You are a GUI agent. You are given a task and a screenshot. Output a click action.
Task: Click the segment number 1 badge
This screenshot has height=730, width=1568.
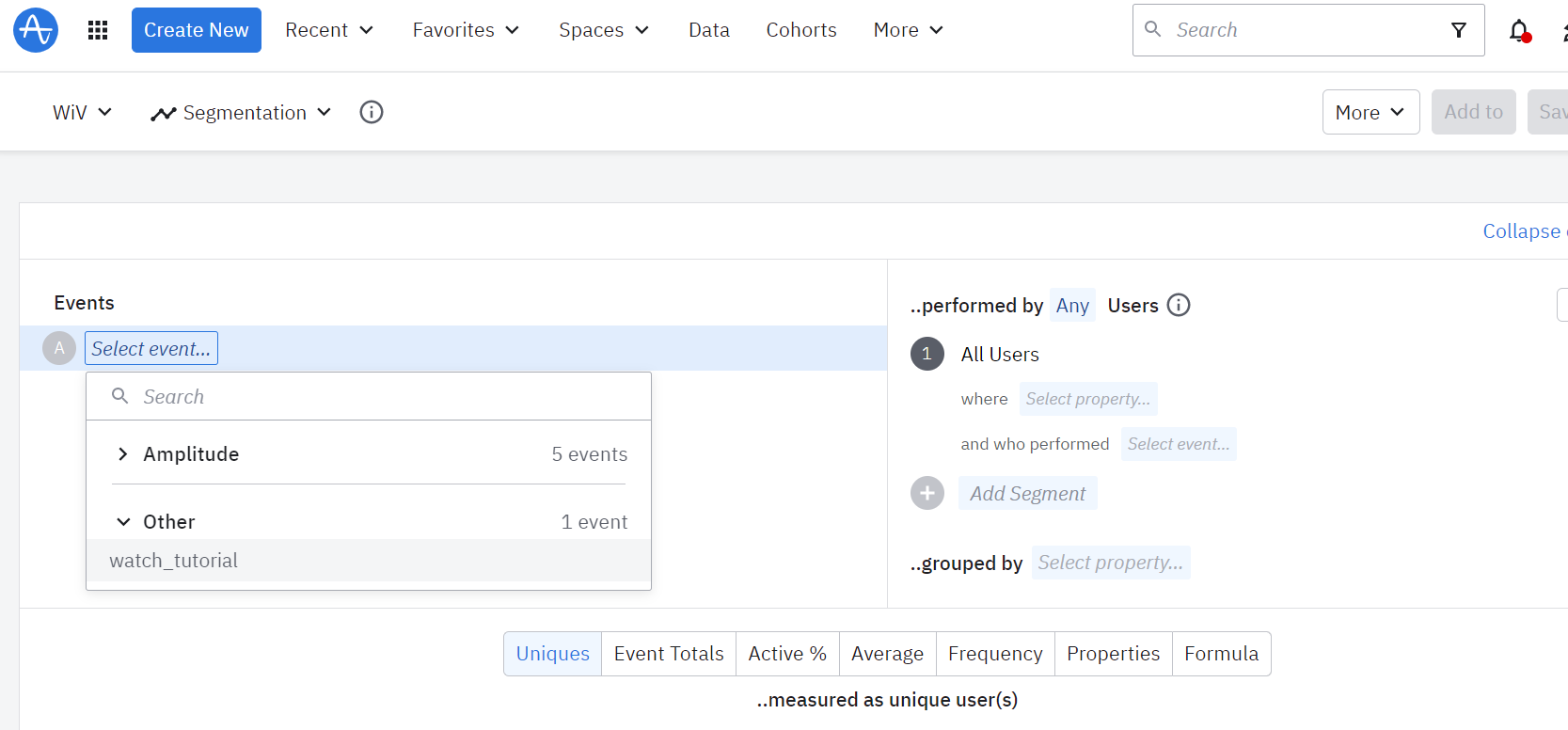pos(927,354)
